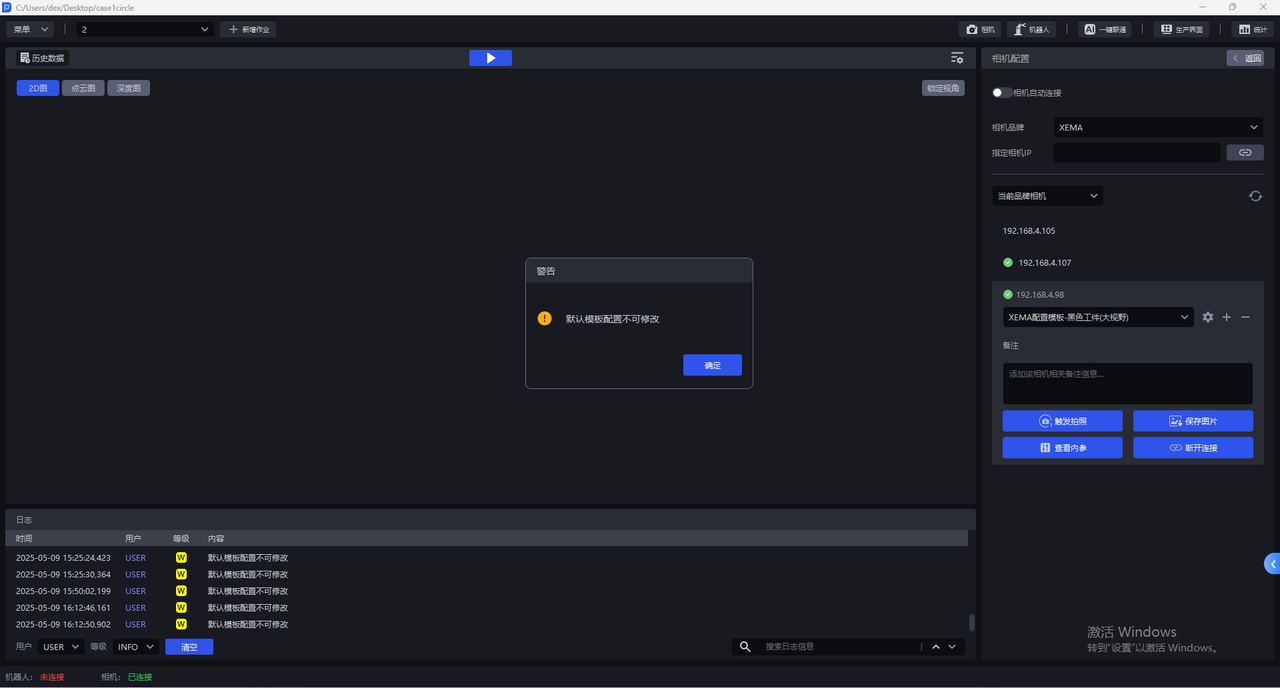Switch to the 深度图 tab

128,88
